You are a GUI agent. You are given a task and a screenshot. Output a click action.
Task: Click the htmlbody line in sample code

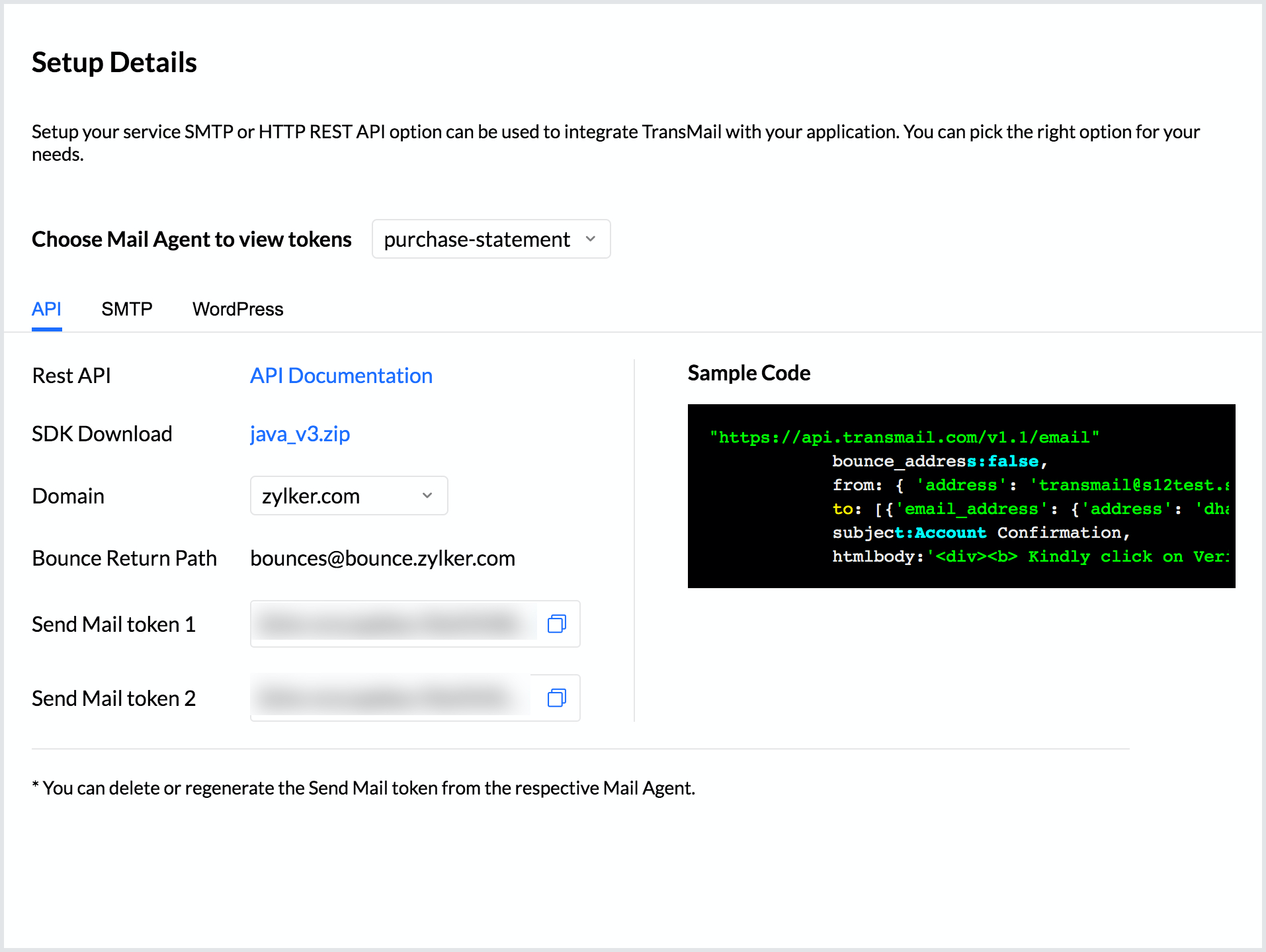click(x=1031, y=556)
